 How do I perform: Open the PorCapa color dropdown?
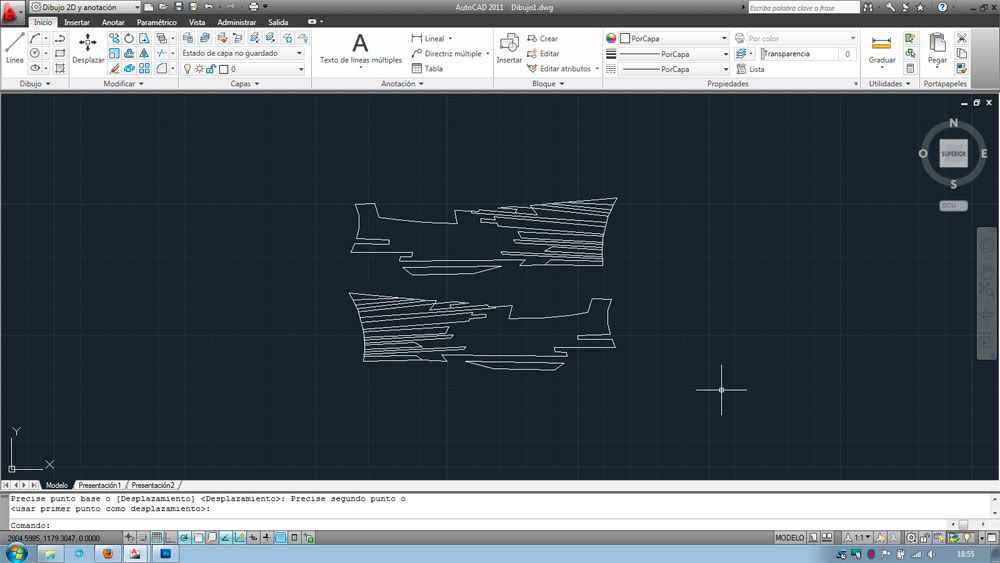pos(673,38)
